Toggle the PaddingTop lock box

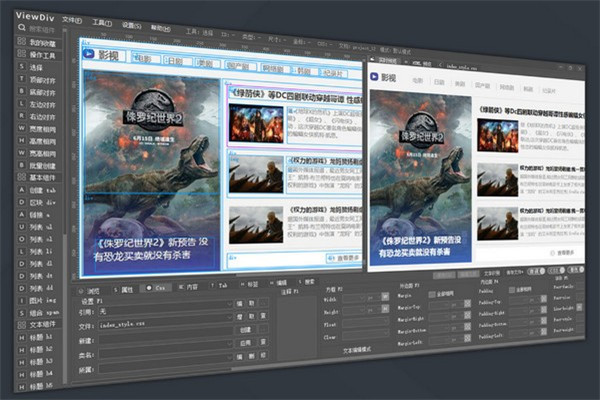(543, 299)
